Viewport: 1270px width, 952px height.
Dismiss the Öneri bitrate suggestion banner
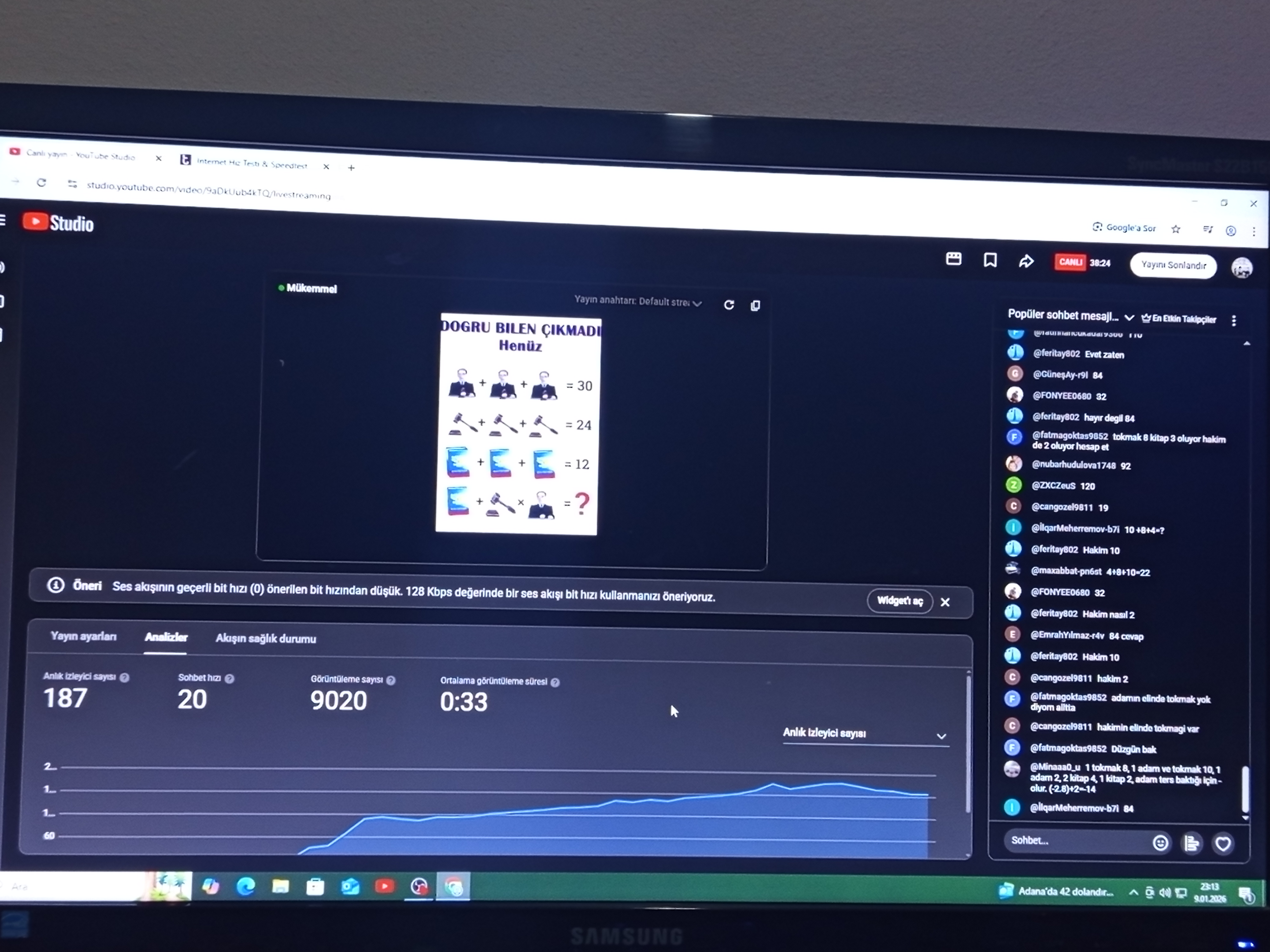(945, 602)
